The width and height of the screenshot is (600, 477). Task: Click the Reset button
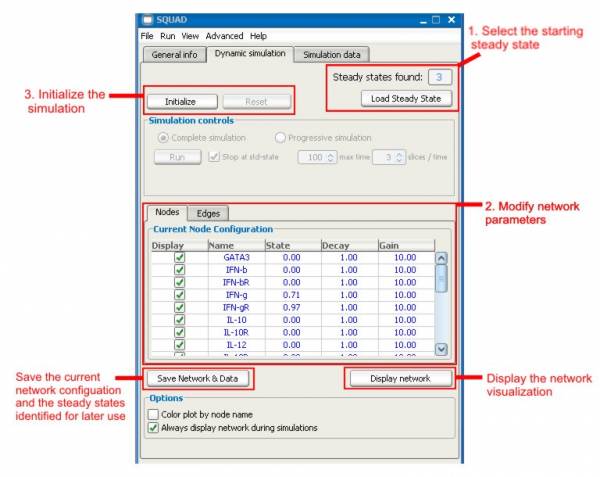[x=256, y=102]
